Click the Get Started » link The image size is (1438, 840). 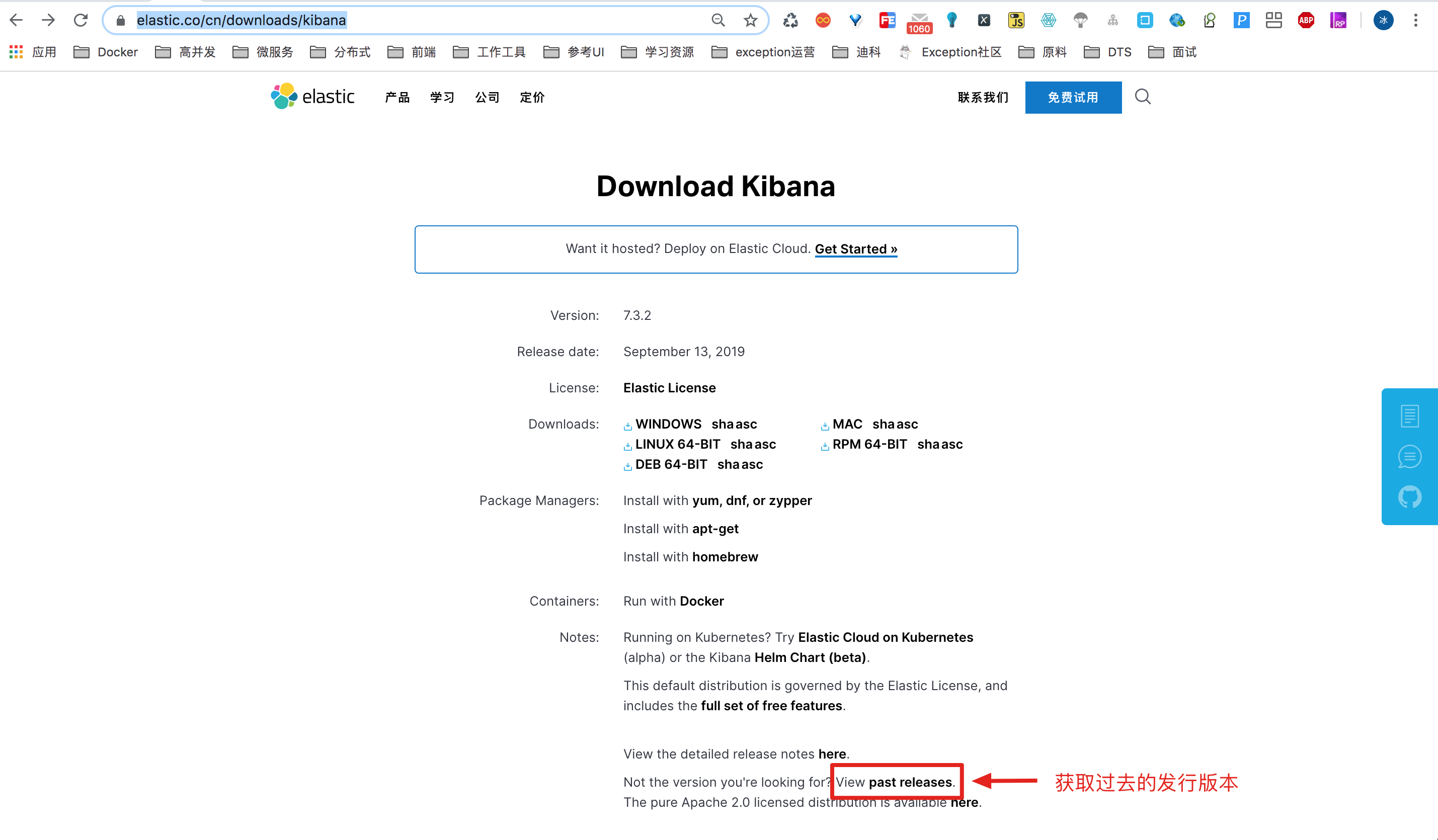click(x=856, y=249)
